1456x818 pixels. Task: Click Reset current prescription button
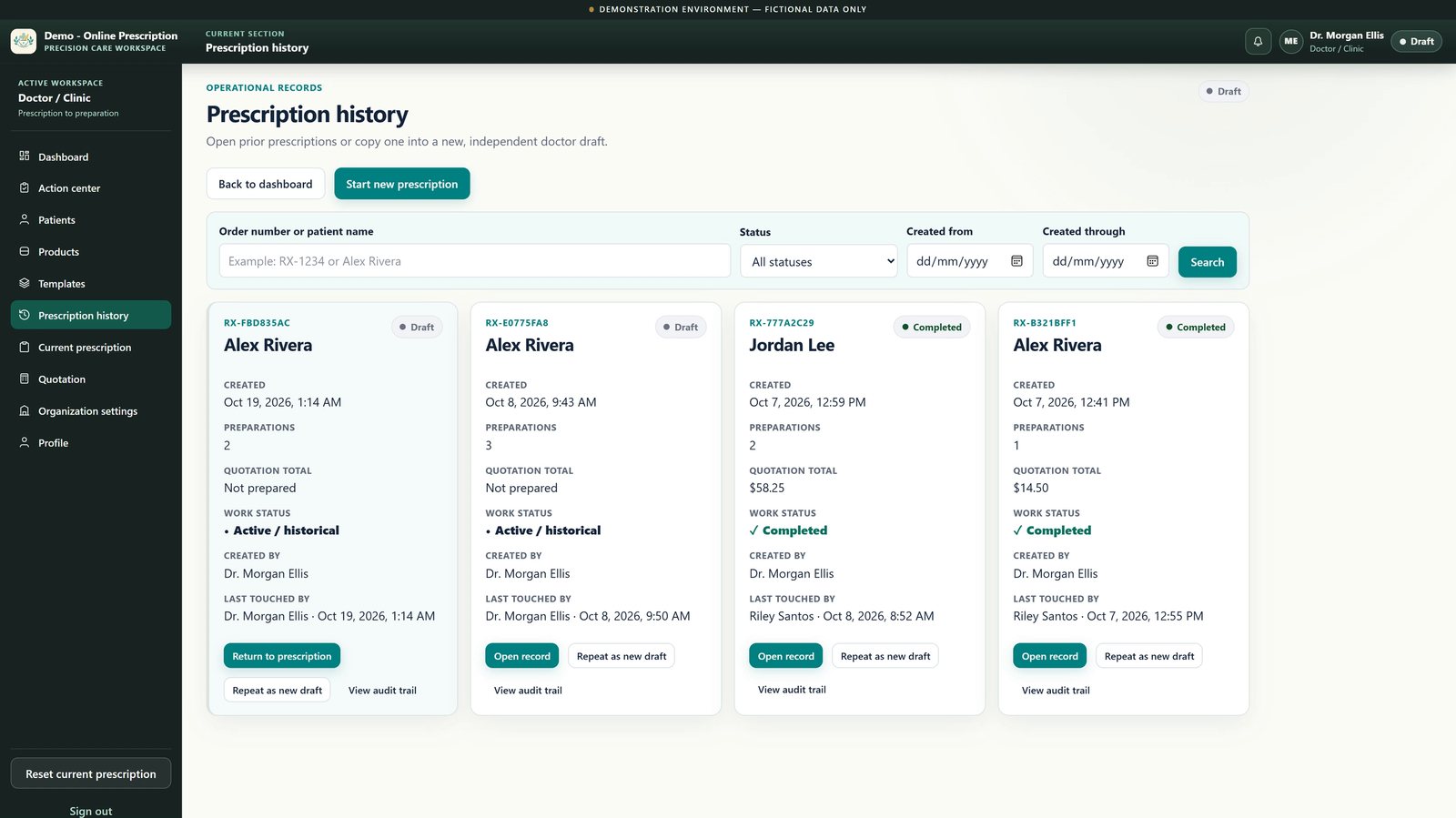(x=91, y=774)
